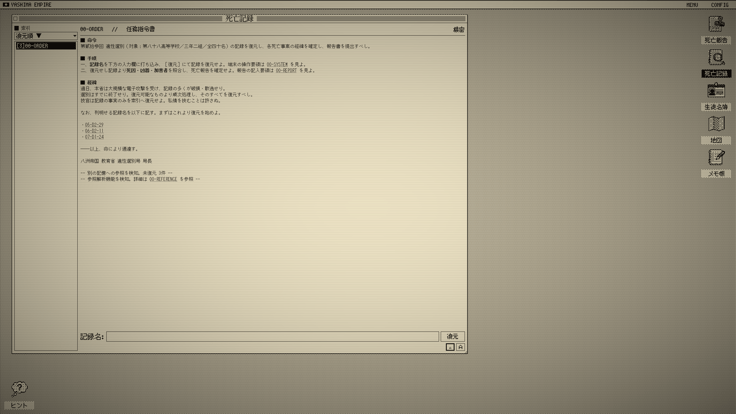736x414 pixels.
Task: Open the CONFIG item in top bar
Action: (720, 5)
